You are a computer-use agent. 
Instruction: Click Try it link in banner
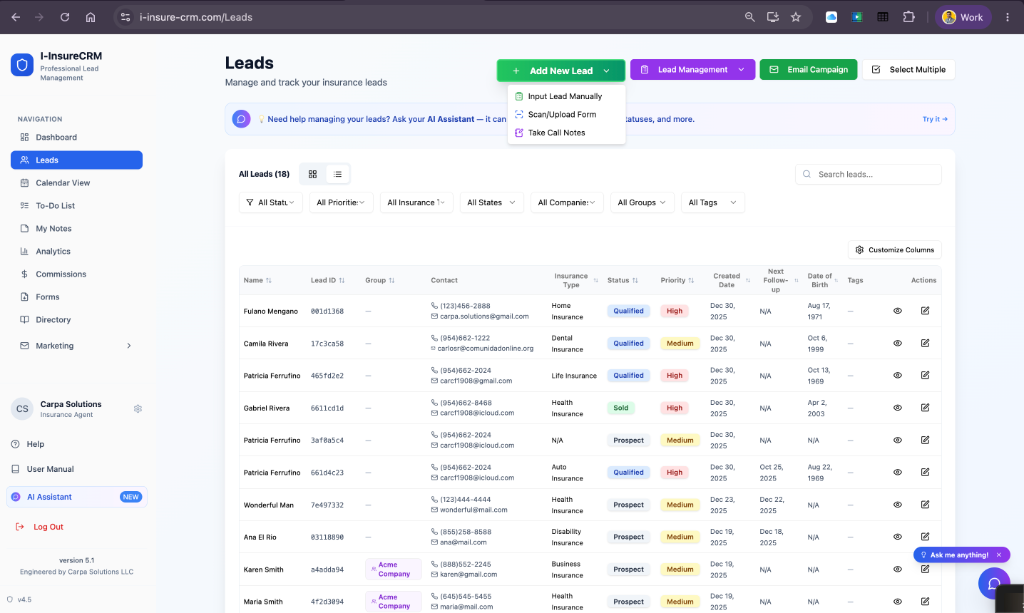[x=935, y=119]
